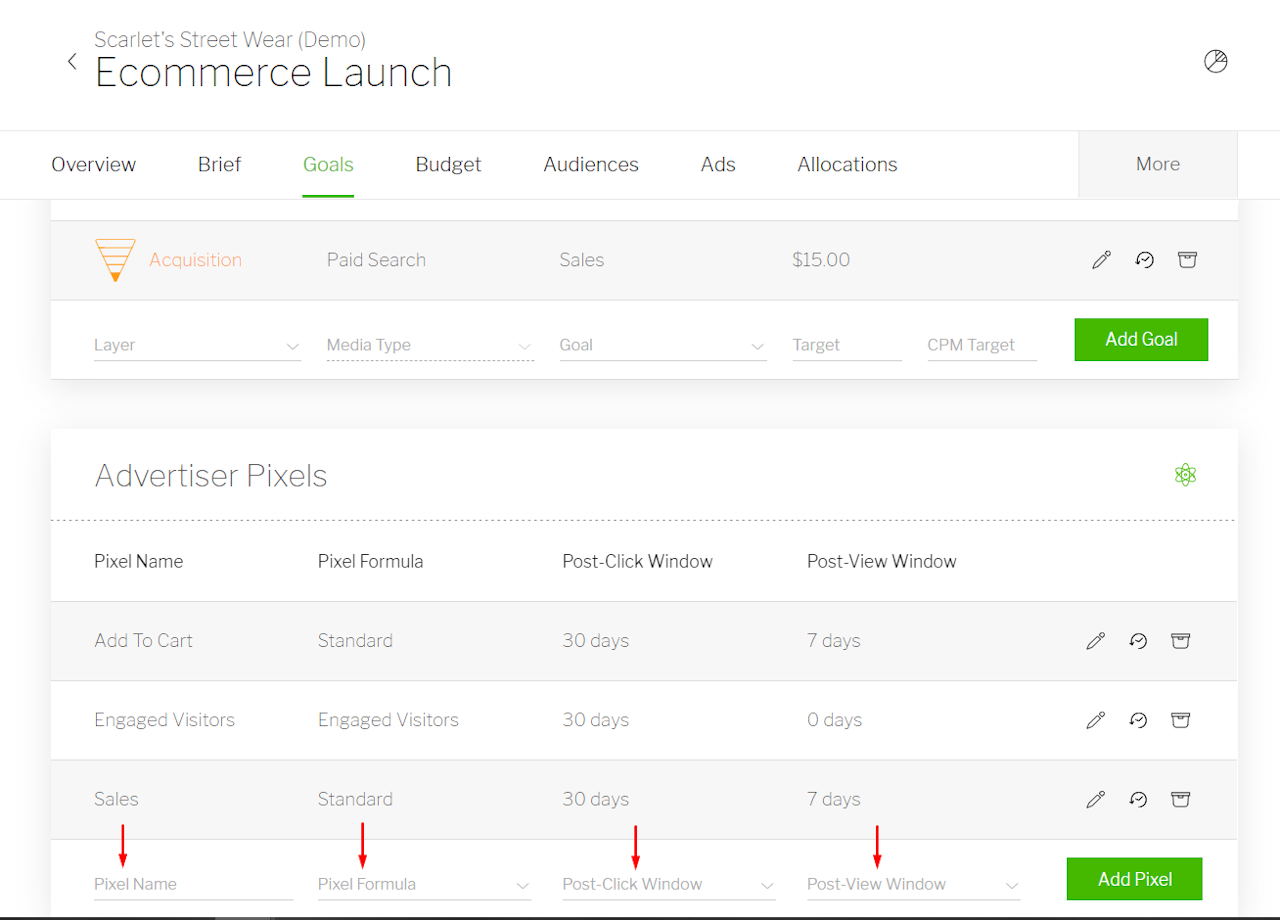Switch to the Budget tab
This screenshot has width=1280, height=920.
pos(448,165)
